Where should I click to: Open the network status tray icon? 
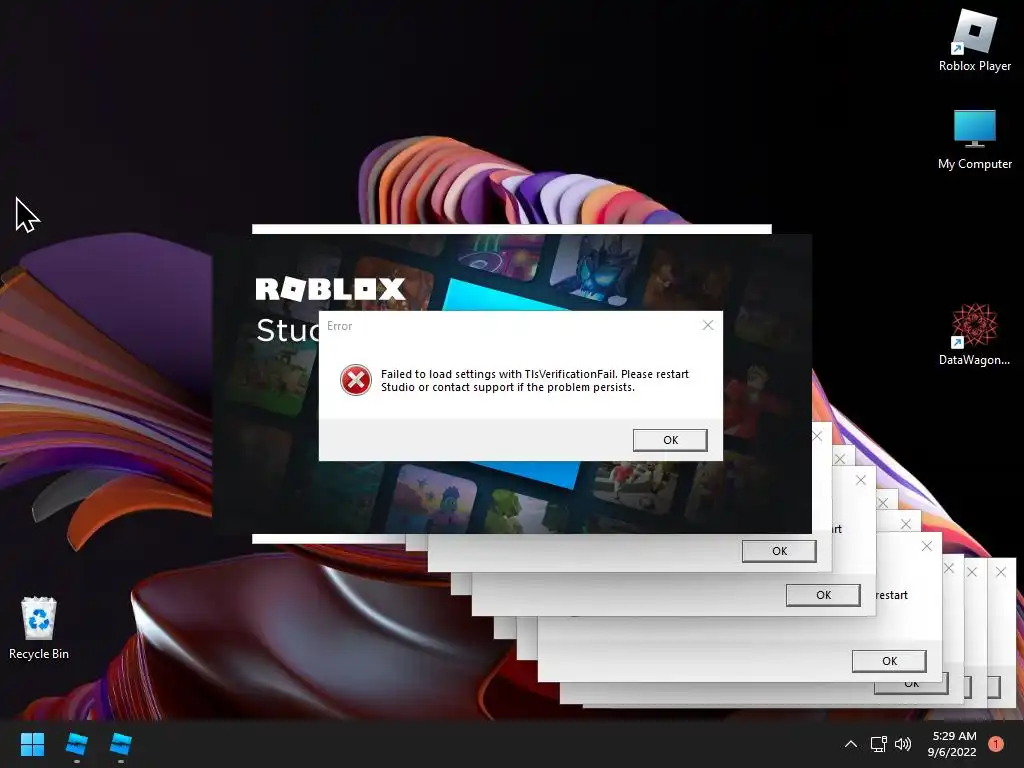point(878,744)
